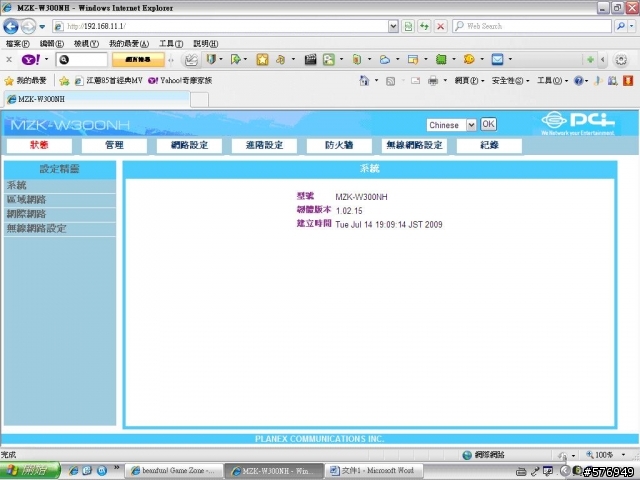Expand the address bar history dropdown
This screenshot has height=480, width=640.
click(x=393, y=27)
